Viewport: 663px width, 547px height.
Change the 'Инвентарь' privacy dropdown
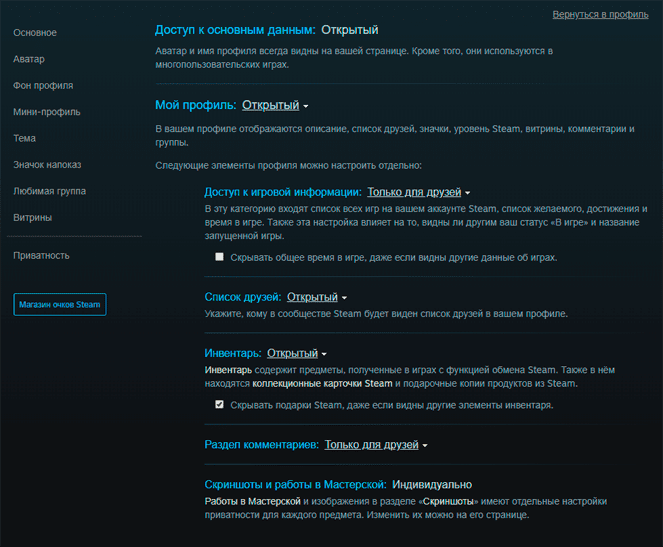(296, 353)
